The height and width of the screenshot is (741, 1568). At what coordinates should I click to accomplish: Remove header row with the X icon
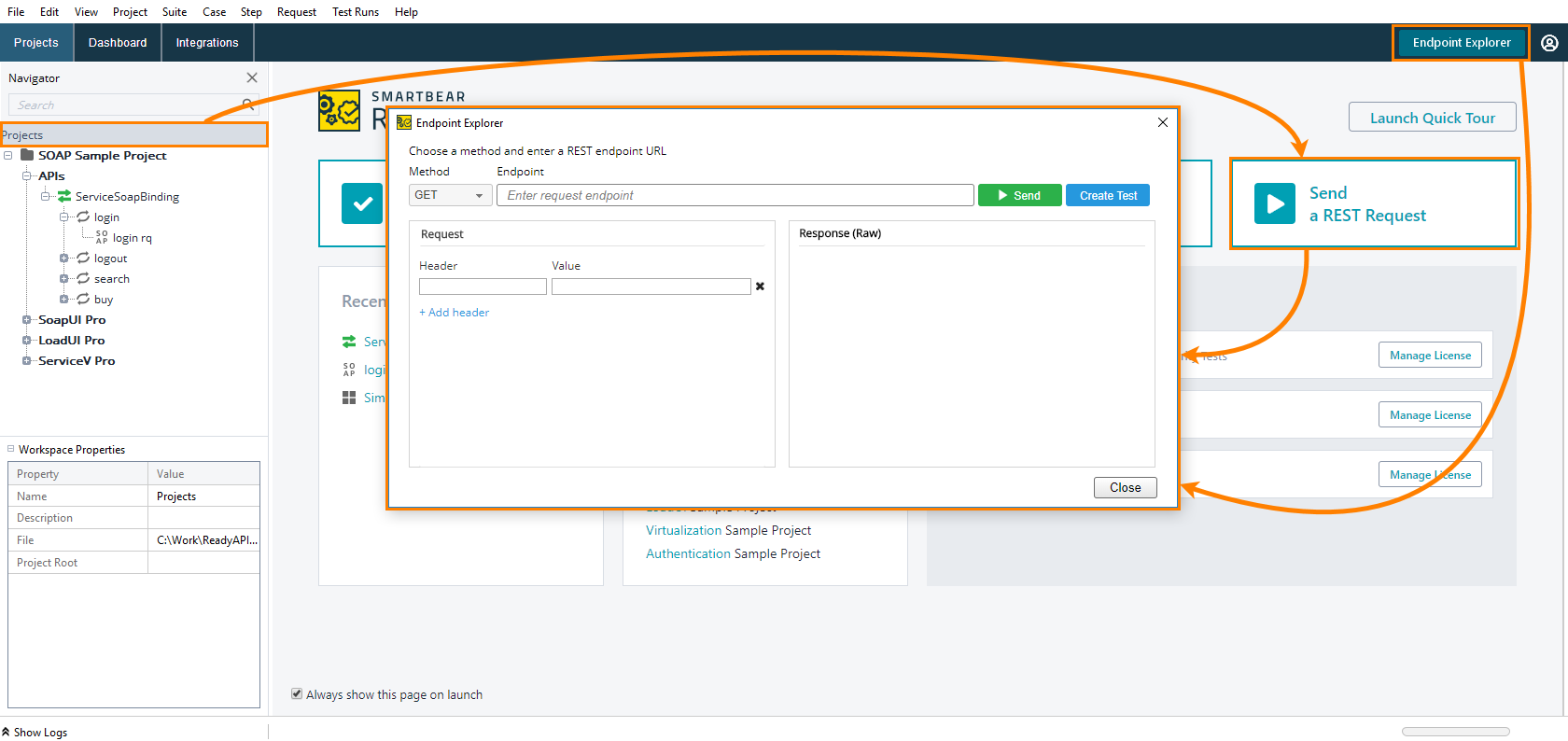[x=760, y=287]
